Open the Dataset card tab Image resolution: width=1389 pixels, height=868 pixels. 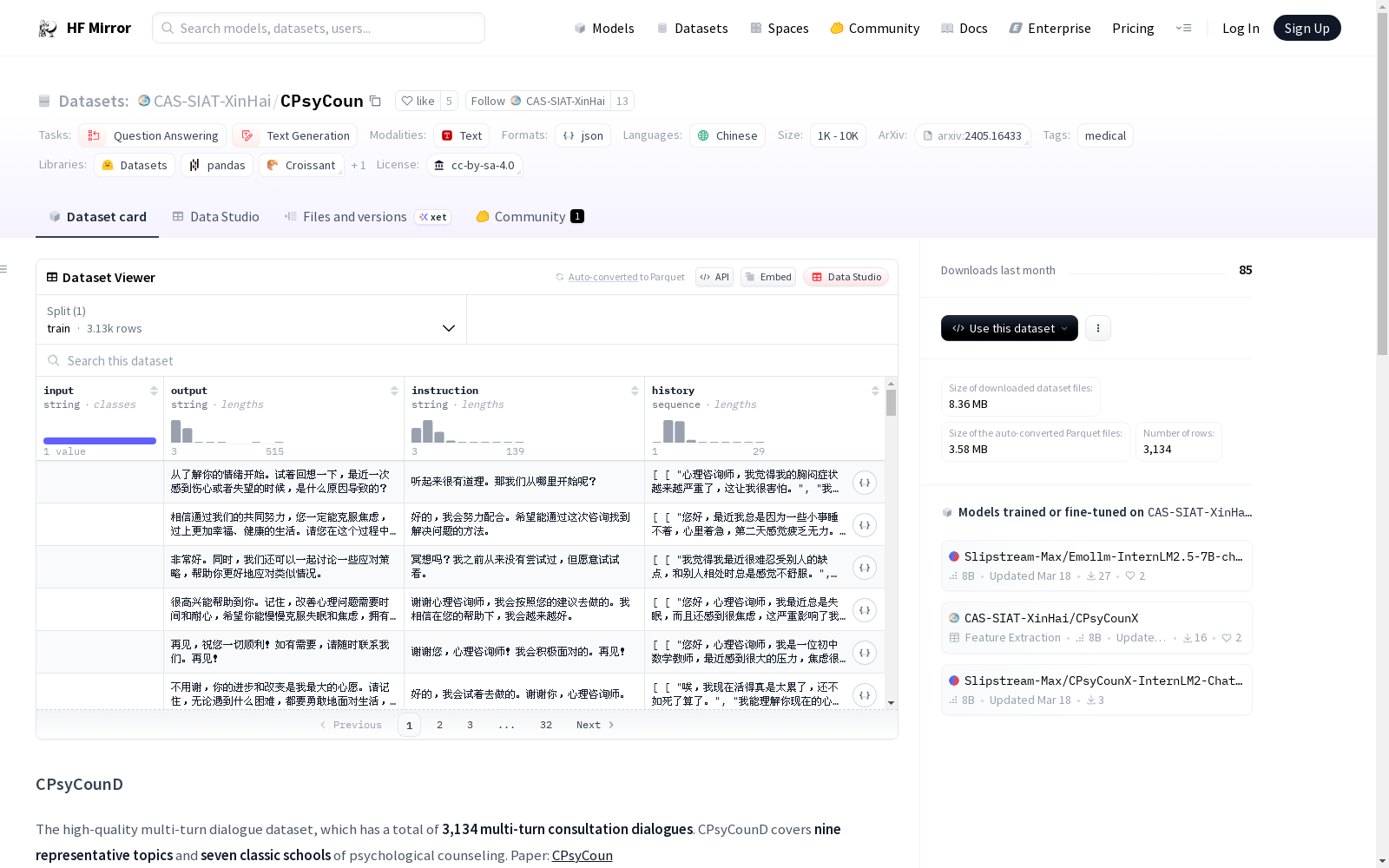(97, 217)
